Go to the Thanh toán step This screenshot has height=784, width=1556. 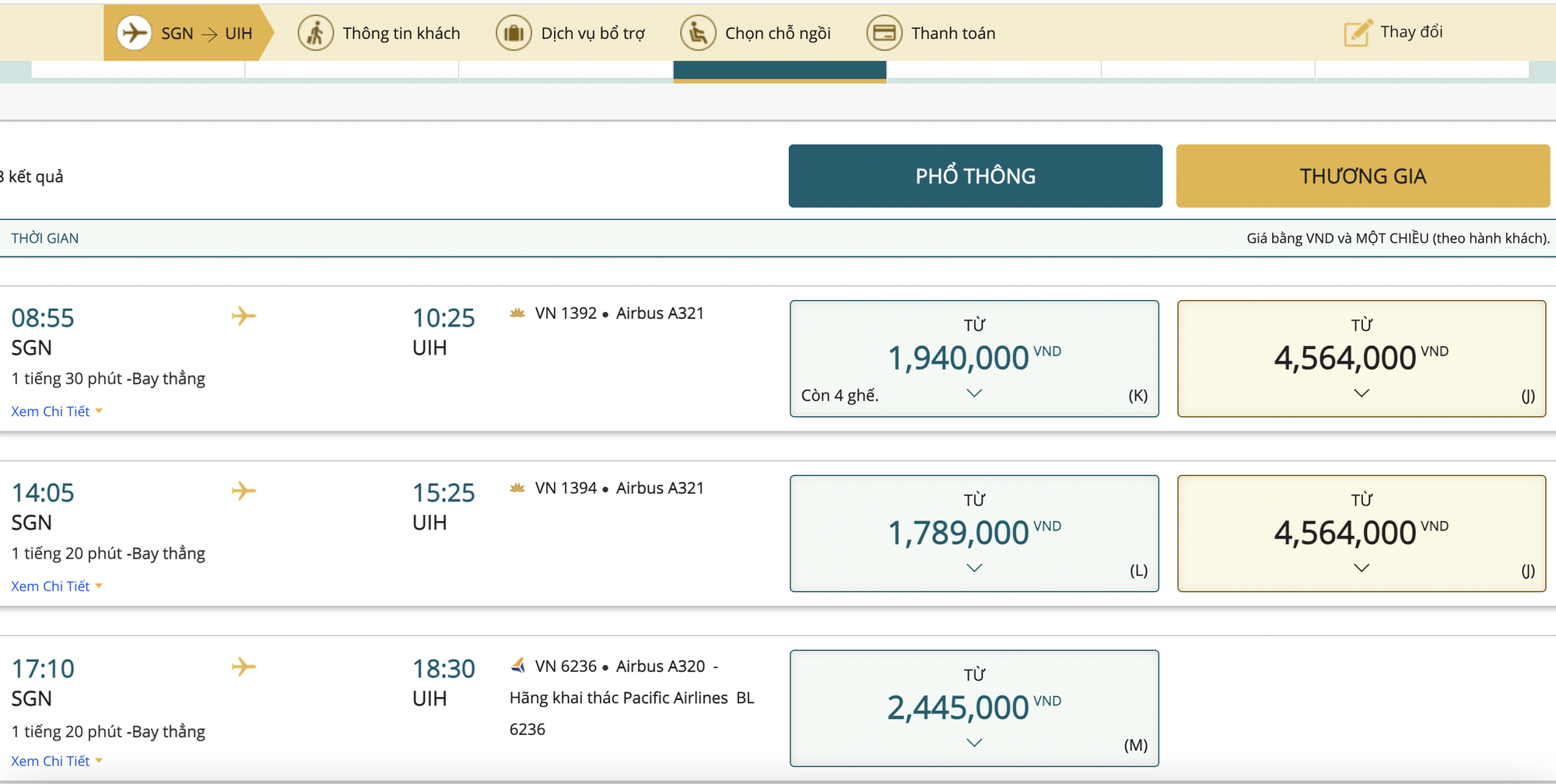[931, 33]
